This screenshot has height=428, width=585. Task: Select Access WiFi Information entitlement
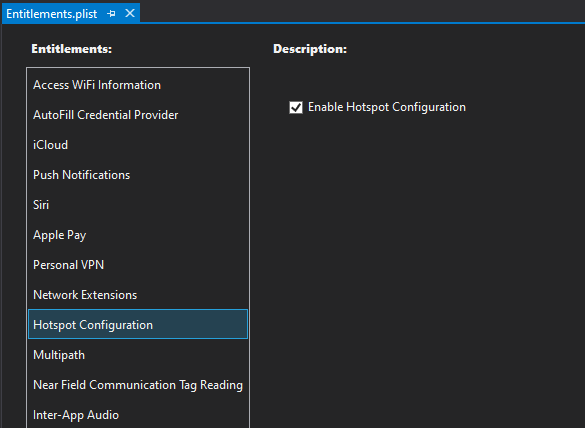(x=138, y=85)
